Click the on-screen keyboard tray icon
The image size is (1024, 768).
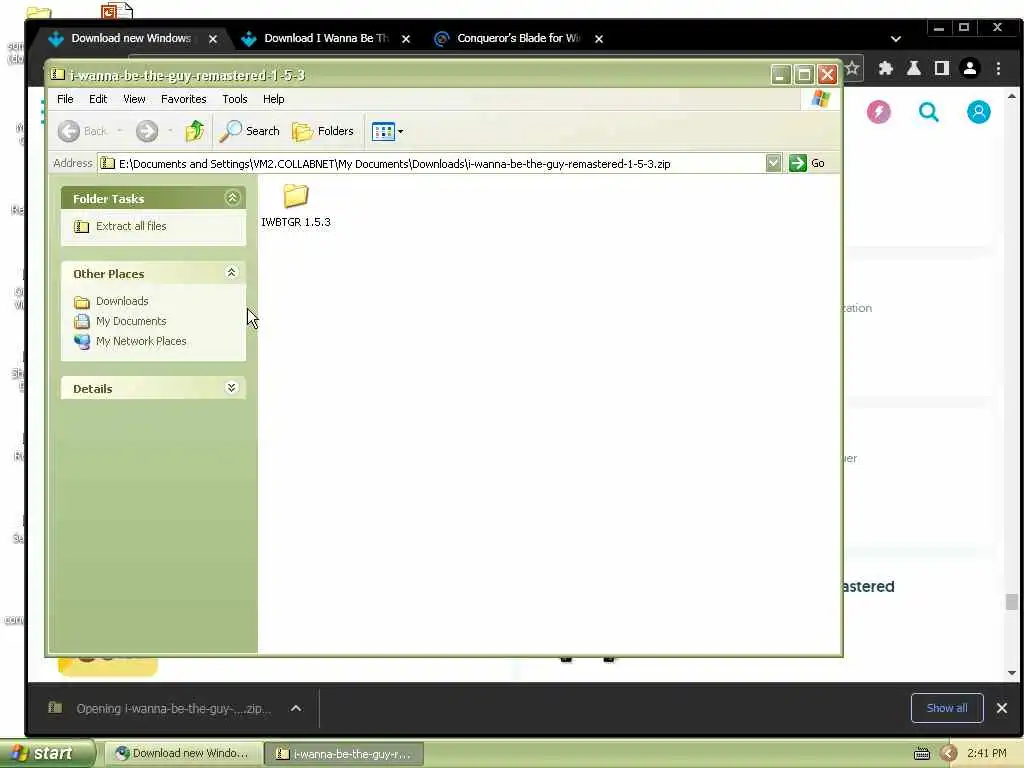coord(921,754)
